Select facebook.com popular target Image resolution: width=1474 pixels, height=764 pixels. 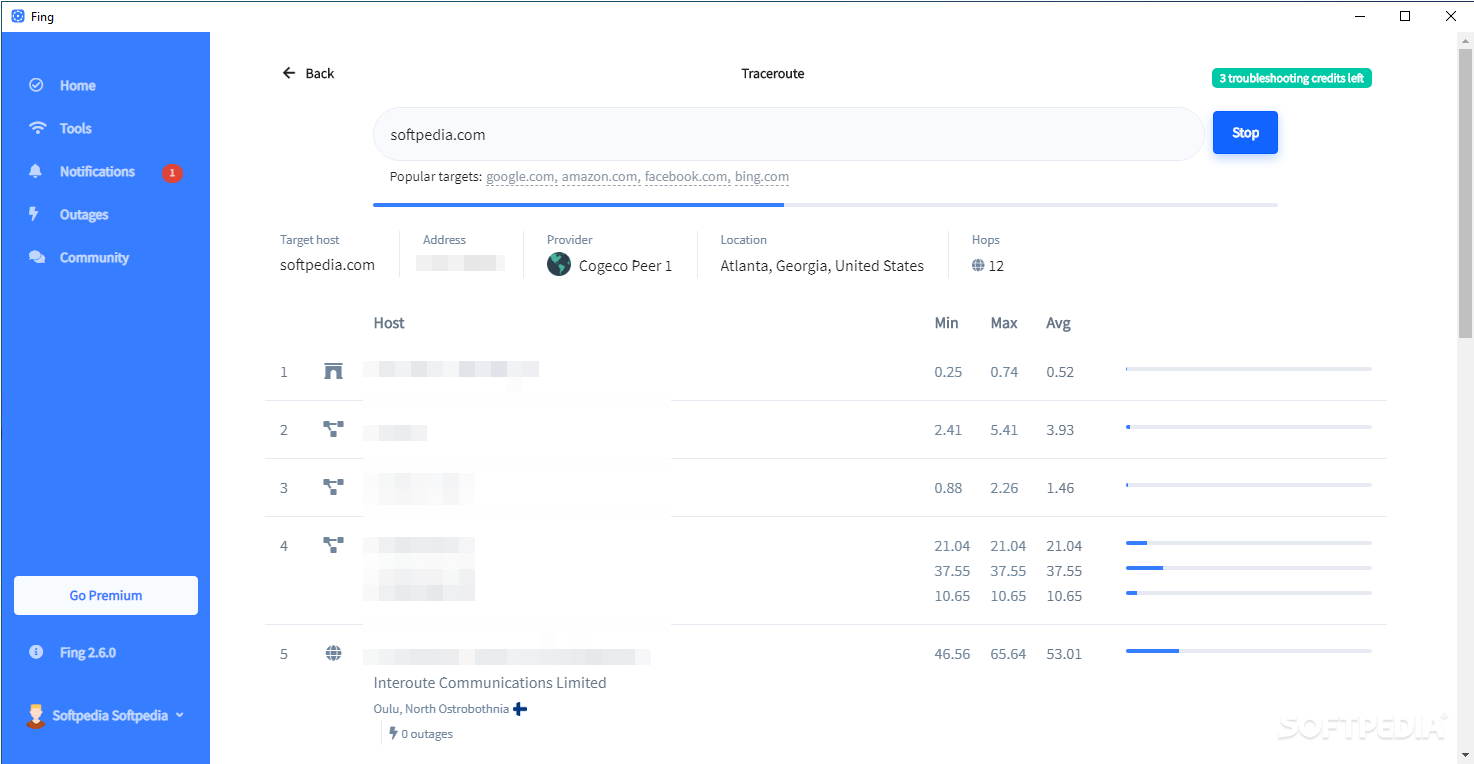click(x=686, y=177)
